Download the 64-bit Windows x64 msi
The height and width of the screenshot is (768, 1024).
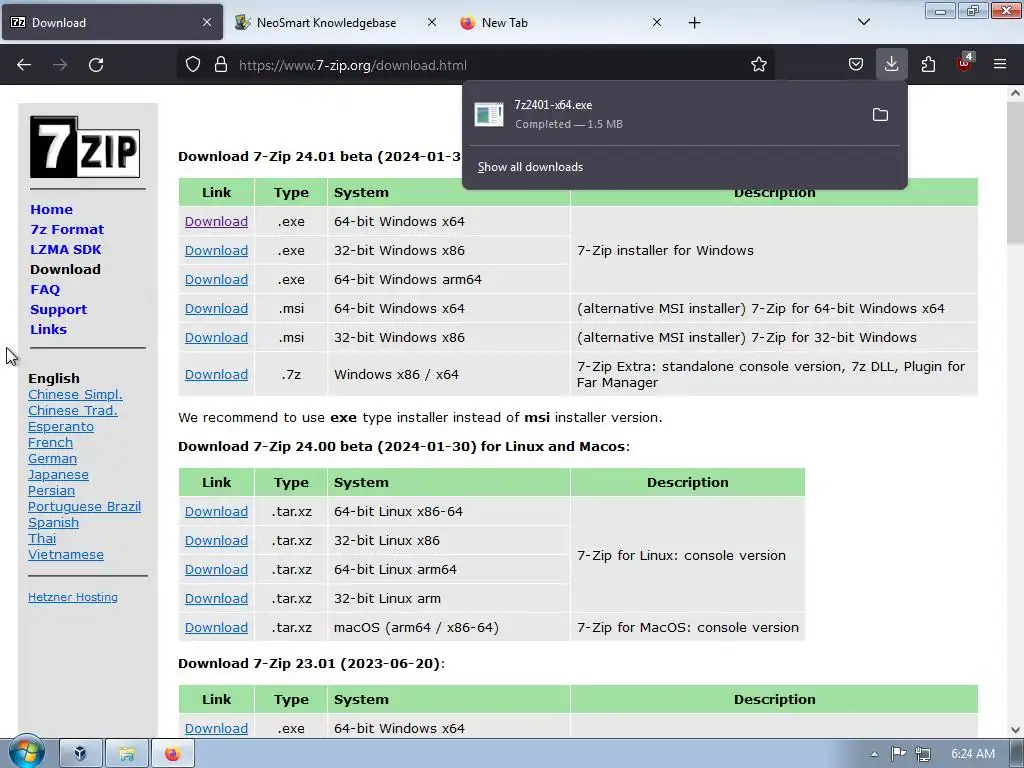click(x=216, y=308)
